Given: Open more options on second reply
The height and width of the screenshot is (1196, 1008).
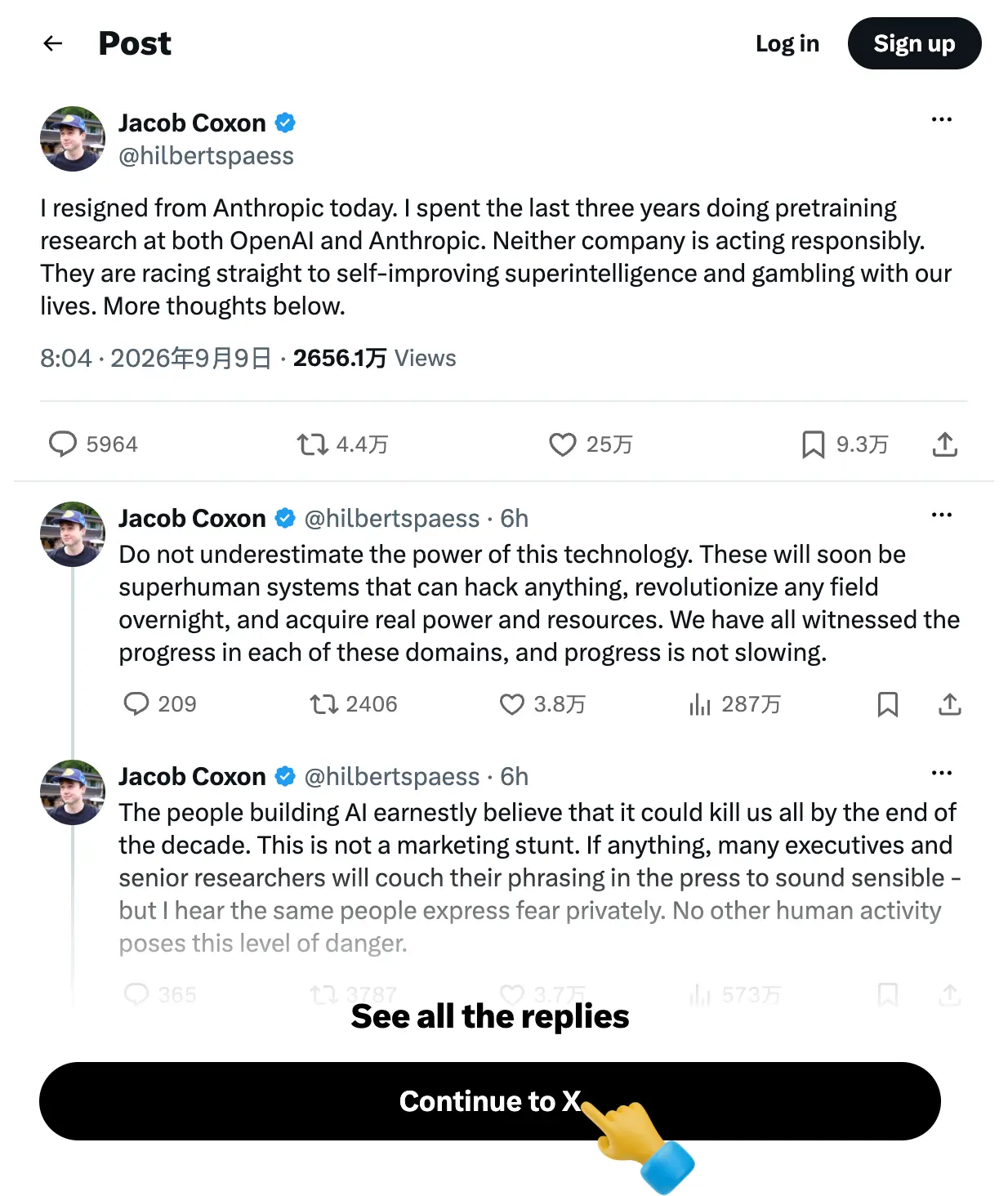Looking at the screenshot, I should 942,773.
